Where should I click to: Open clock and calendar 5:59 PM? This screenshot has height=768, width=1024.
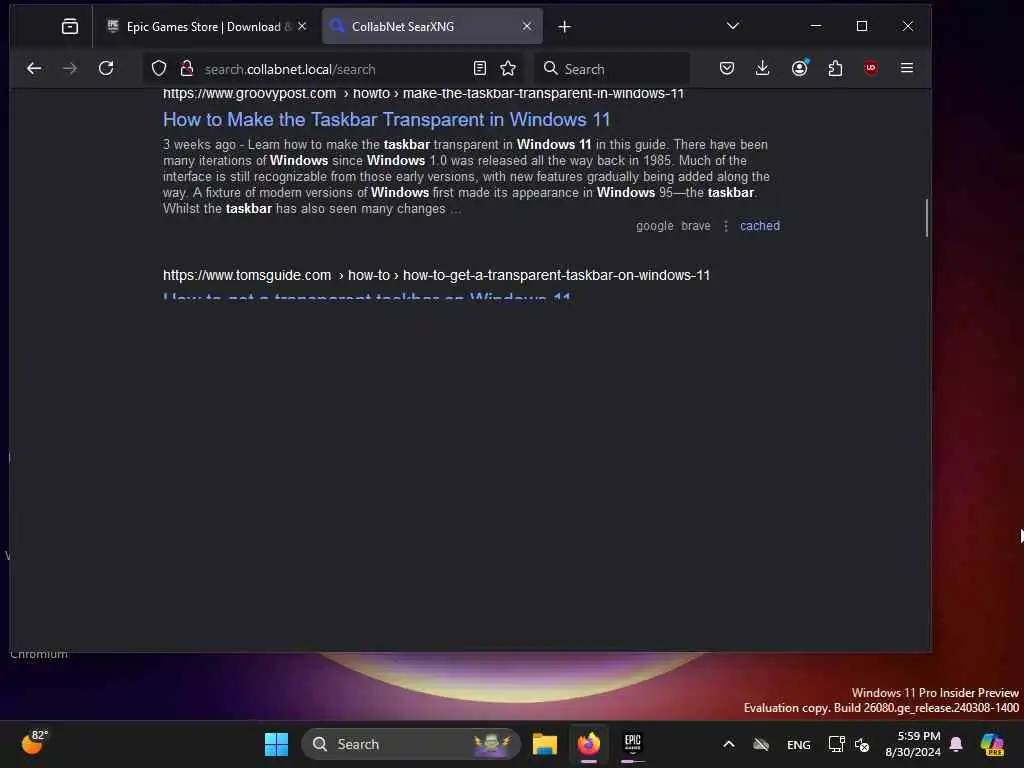(913, 744)
